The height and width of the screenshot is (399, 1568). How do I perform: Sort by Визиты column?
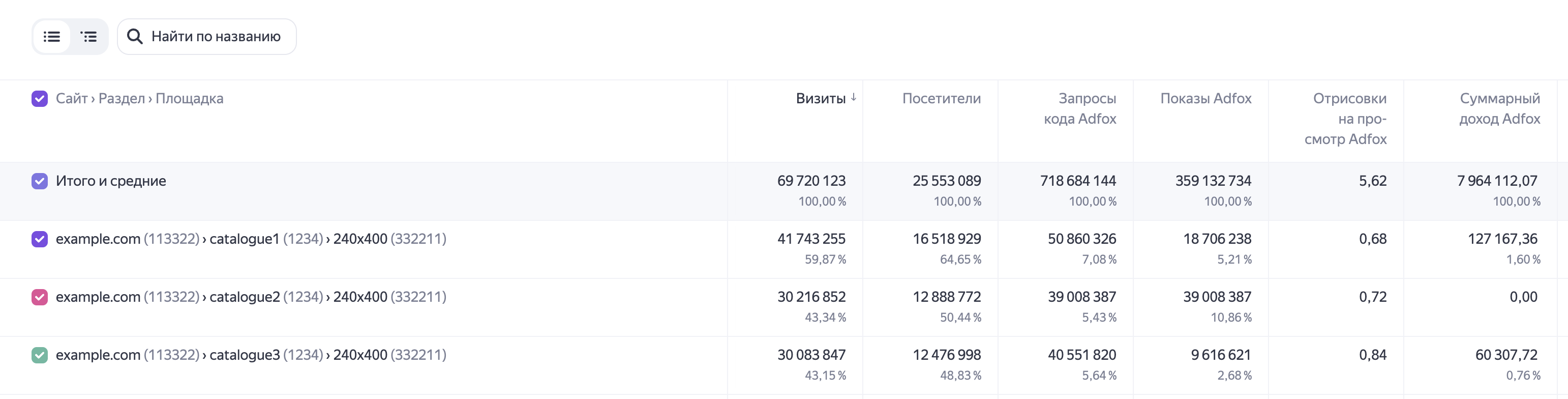tap(821, 98)
